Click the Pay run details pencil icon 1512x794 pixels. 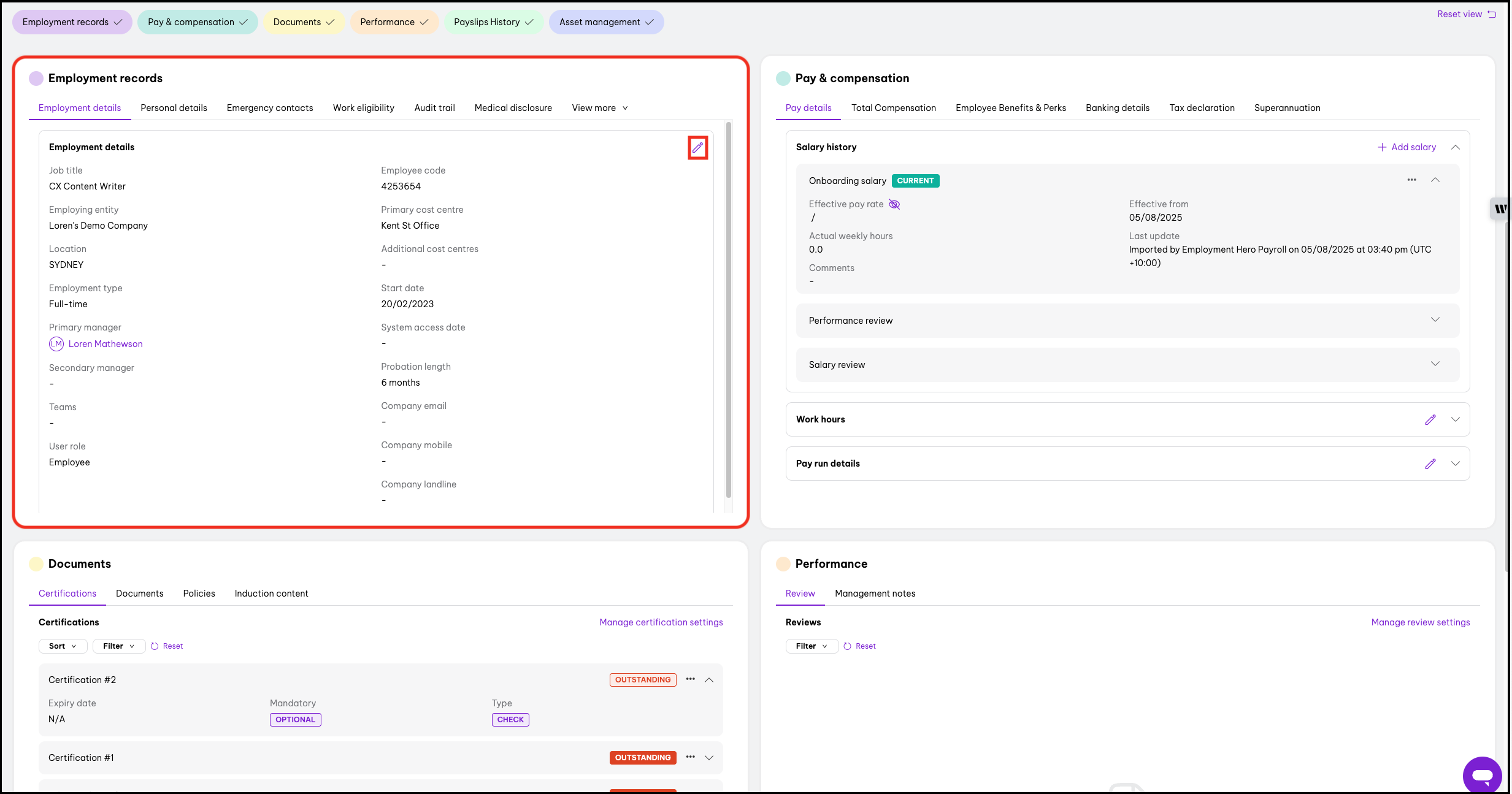[x=1430, y=464]
